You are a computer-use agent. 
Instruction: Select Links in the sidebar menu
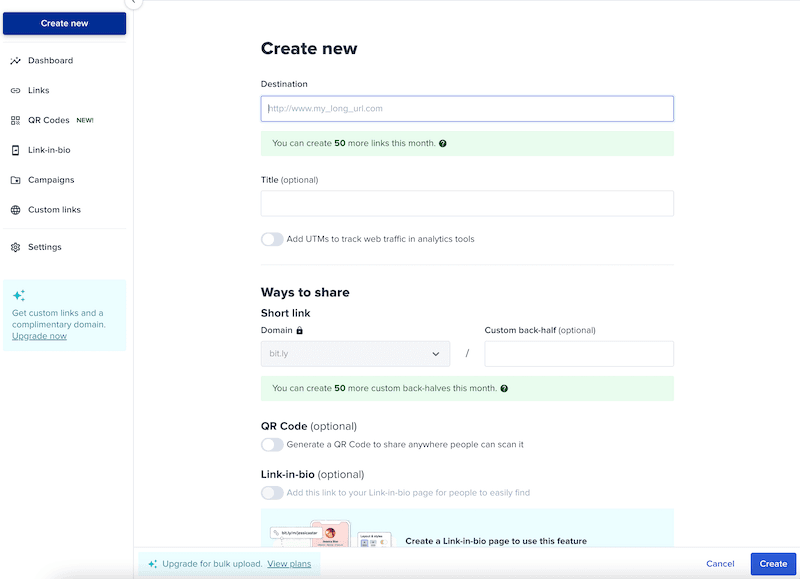[x=38, y=90]
